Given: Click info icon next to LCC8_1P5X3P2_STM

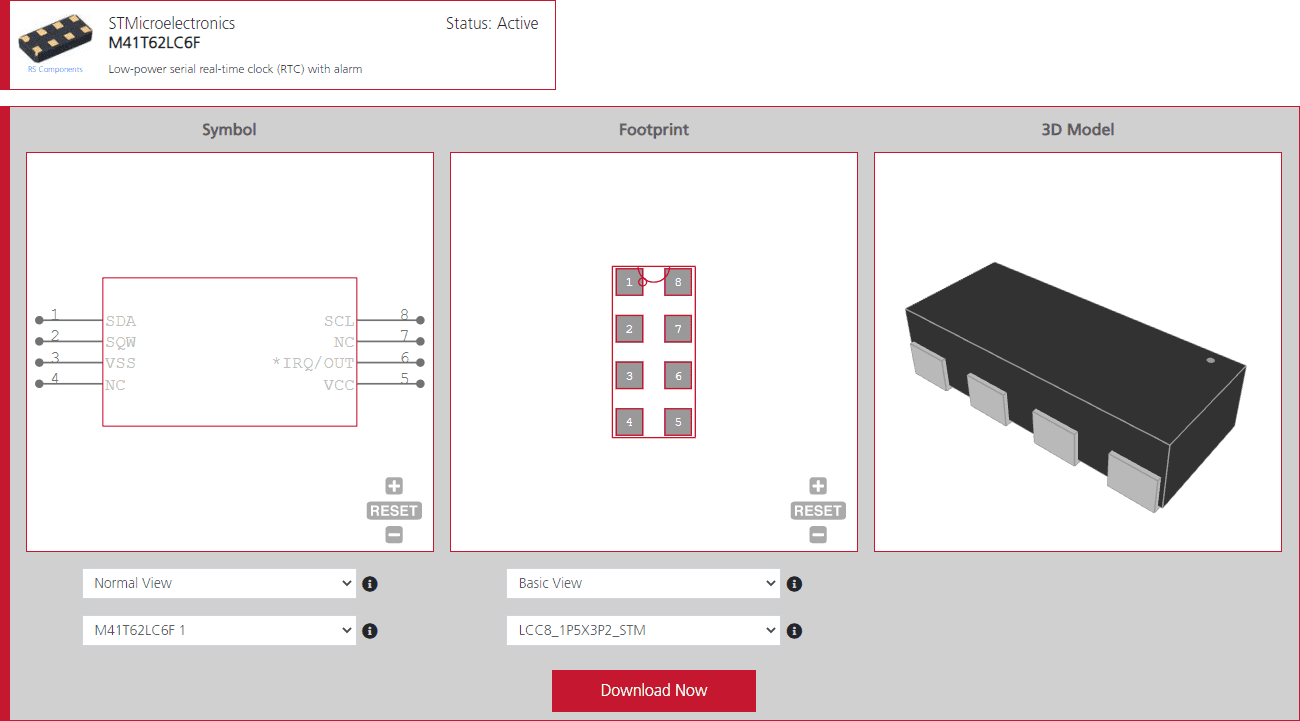Looking at the screenshot, I should click(x=794, y=631).
